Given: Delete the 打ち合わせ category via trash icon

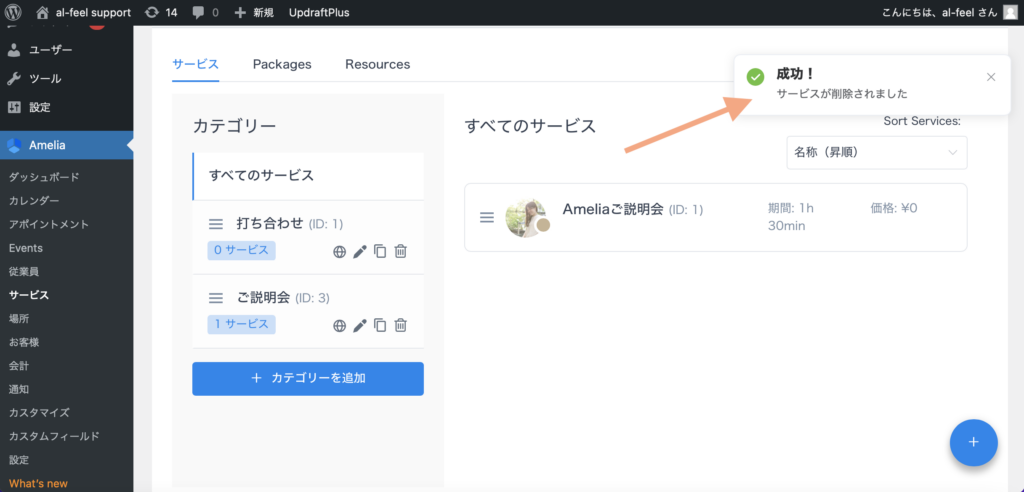Looking at the screenshot, I should [x=400, y=252].
